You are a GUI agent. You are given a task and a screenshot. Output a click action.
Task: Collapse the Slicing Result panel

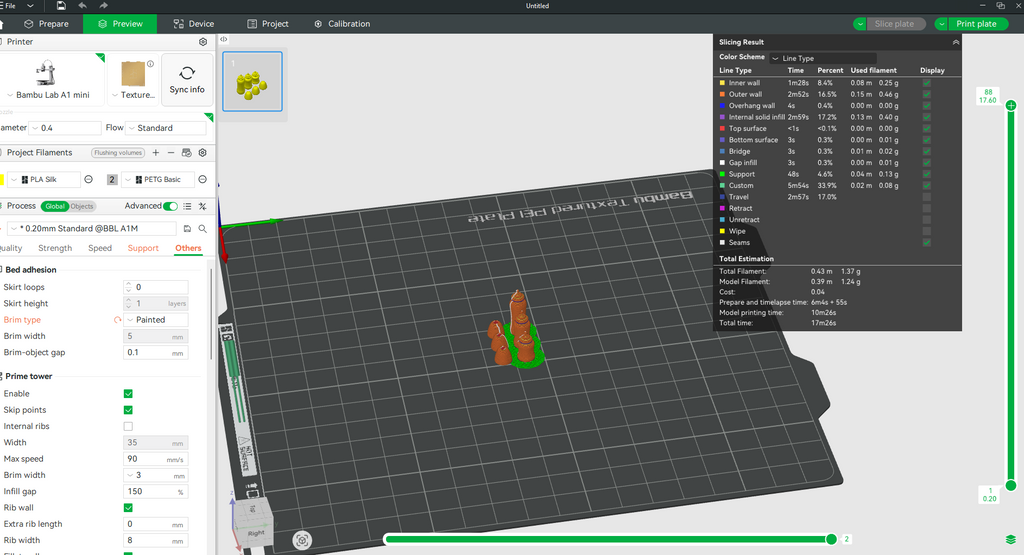click(955, 42)
